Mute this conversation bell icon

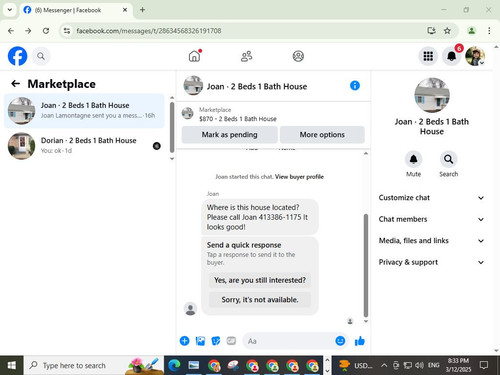point(413,159)
